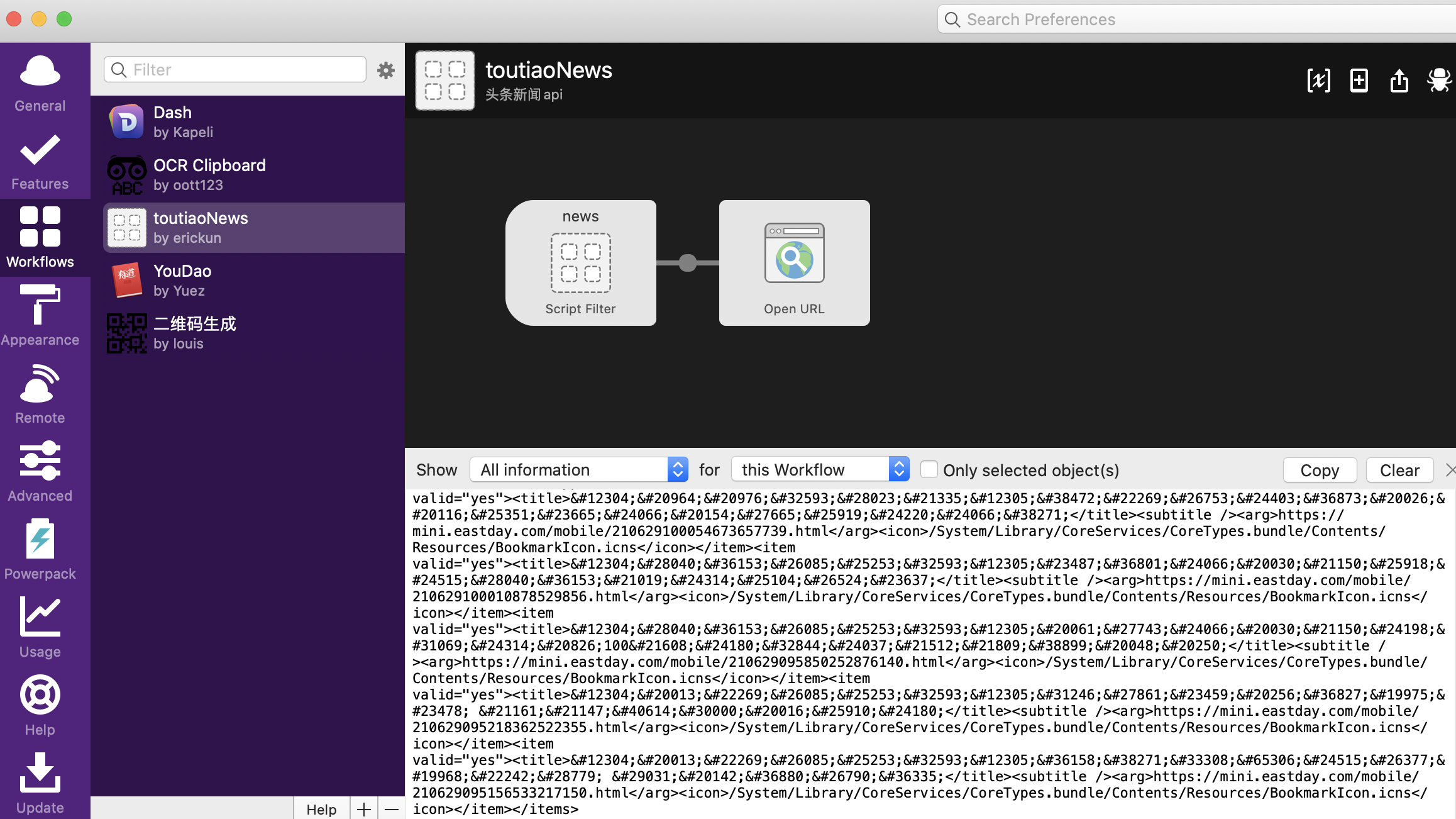Open the this Workflow dropdown
This screenshot has width=1456, height=819.
[x=820, y=469]
